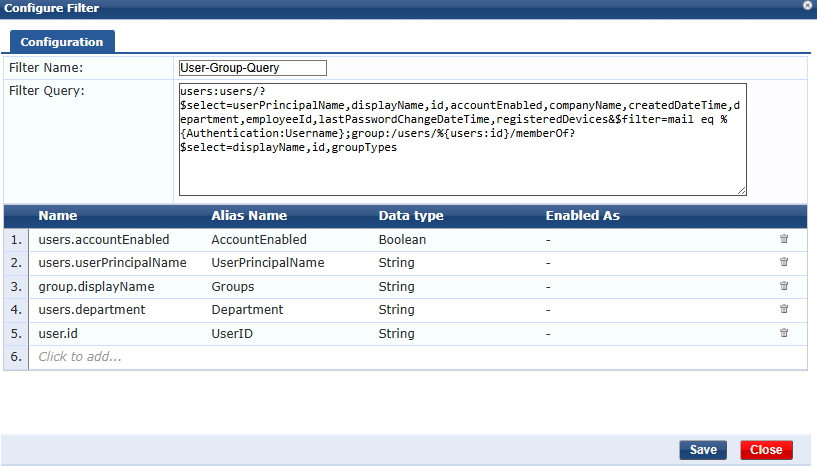Image resolution: width=817 pixels, height=467 pixels.
Task: Select the AccountEnabled alias name cell
Action: click(259, 240)
